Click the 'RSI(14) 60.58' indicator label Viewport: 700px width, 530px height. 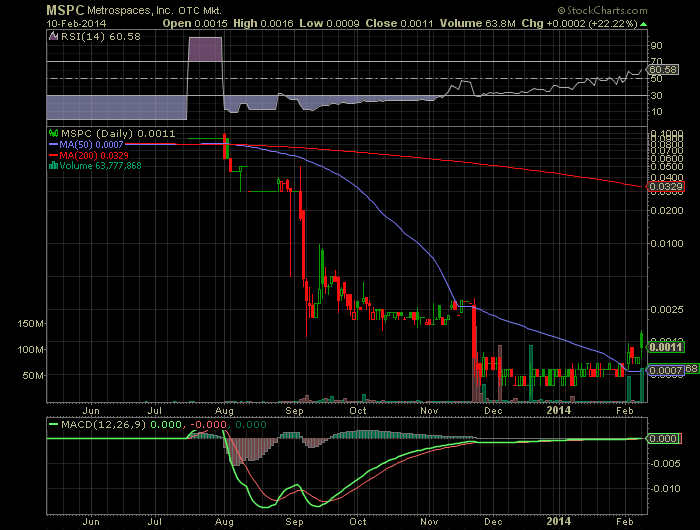(x=100, y=37)
